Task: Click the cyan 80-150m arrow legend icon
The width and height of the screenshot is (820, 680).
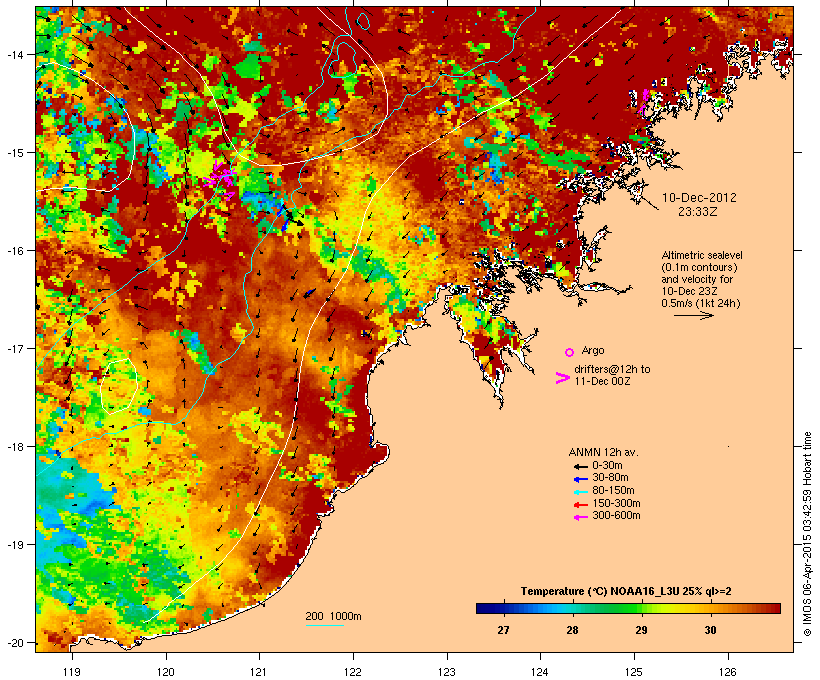Action: click(581, 492)
